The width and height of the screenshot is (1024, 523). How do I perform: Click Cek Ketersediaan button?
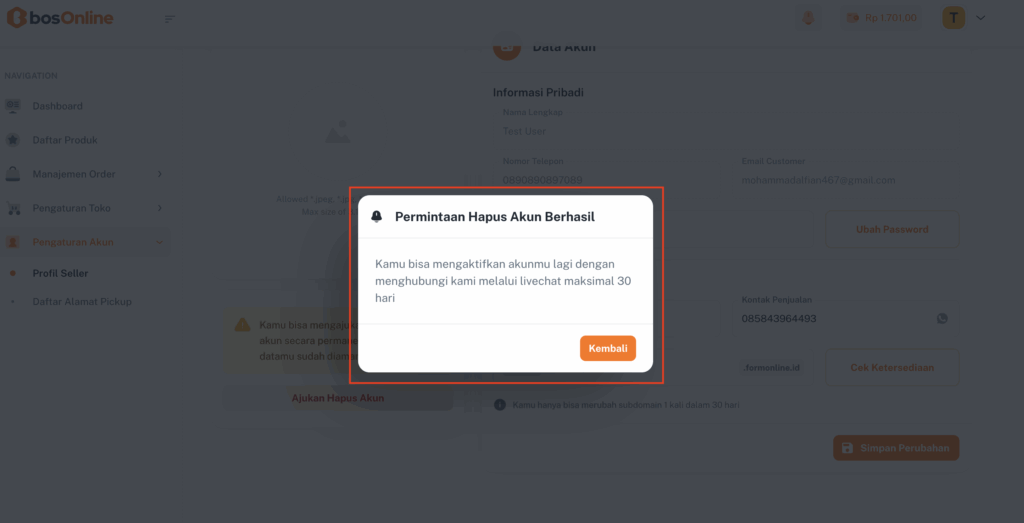pyautogui.click(x=892, y=368)
